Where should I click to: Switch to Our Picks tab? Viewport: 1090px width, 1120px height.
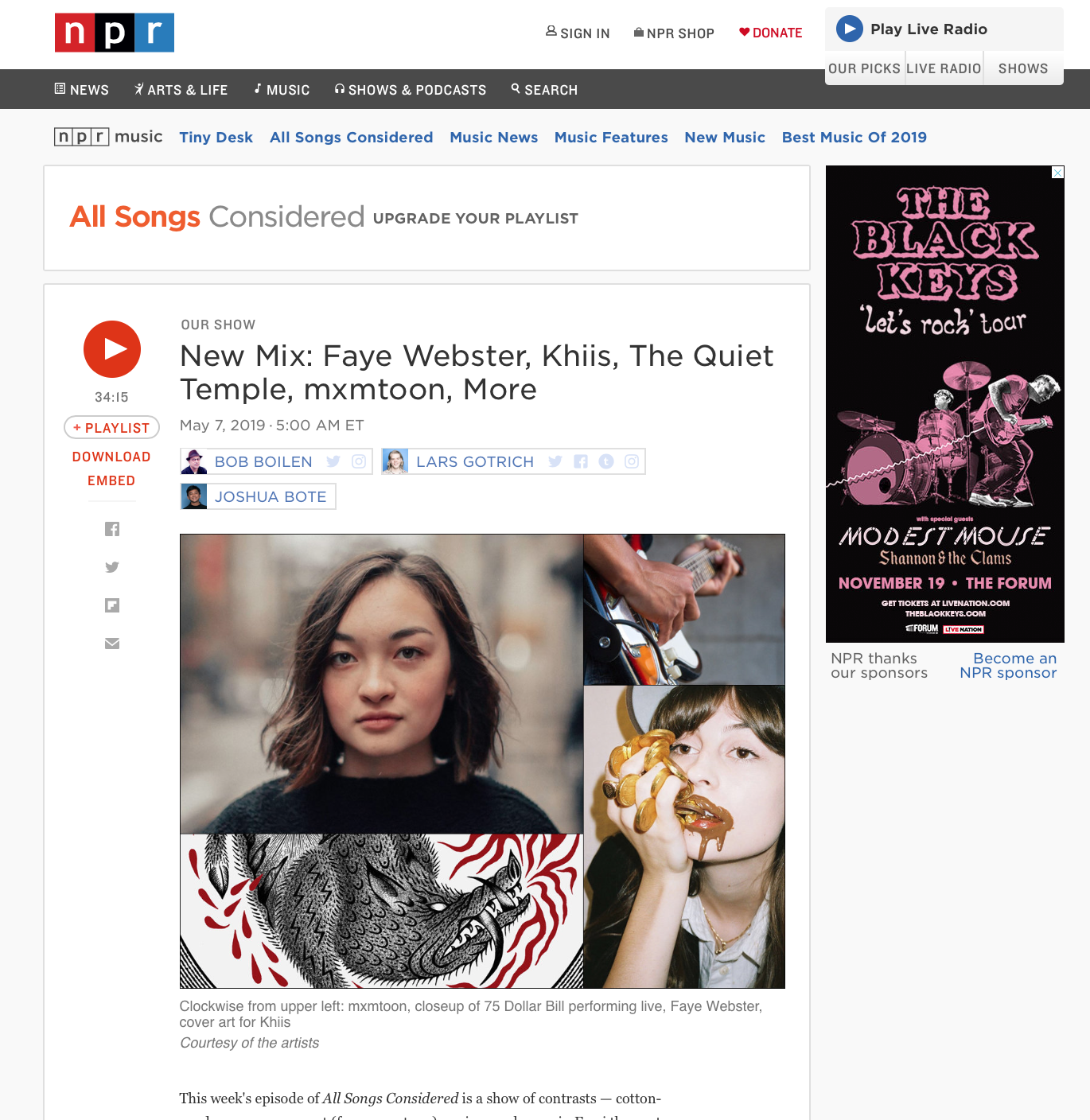864,68
